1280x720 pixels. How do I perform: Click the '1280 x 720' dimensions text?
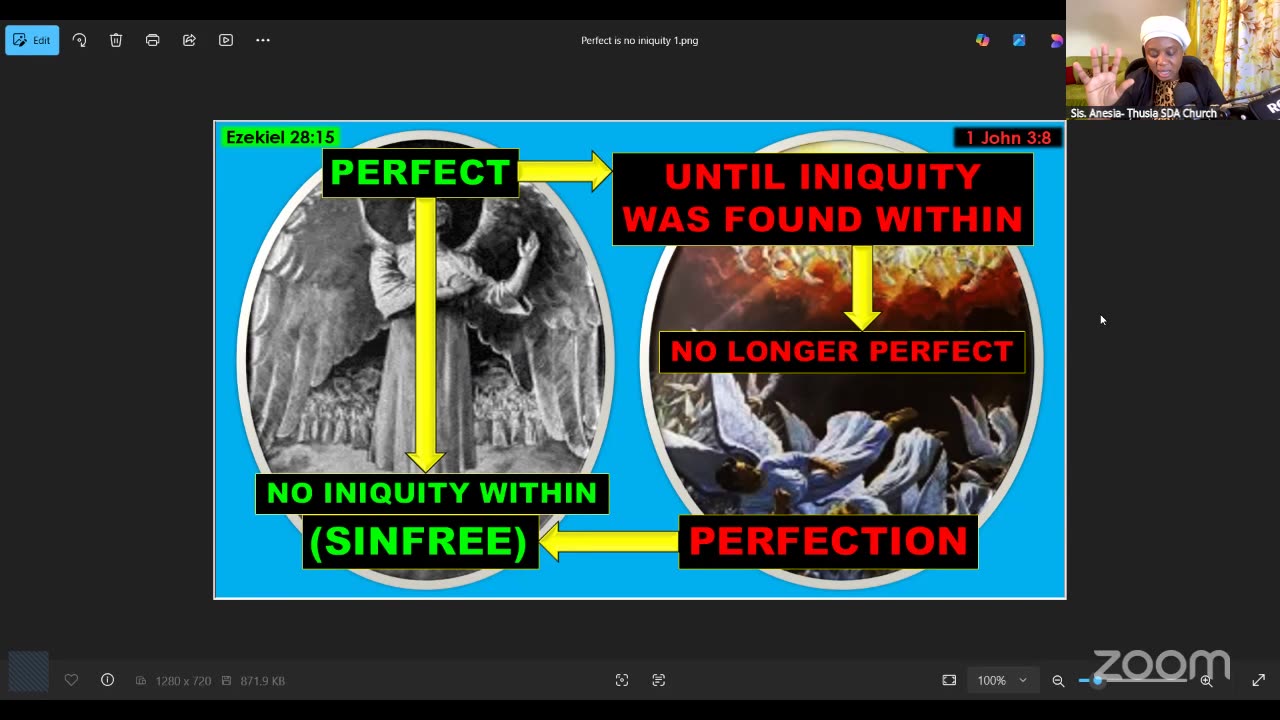(x=183, y=681)
